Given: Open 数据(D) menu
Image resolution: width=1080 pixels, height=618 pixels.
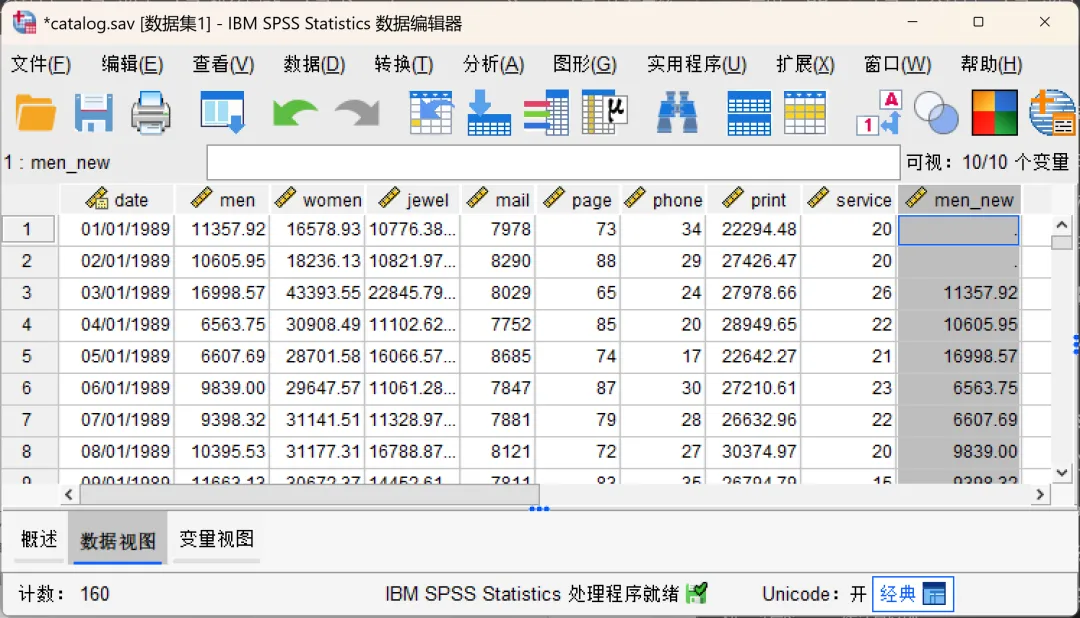Looking at the screenshot, I should 314,64.
